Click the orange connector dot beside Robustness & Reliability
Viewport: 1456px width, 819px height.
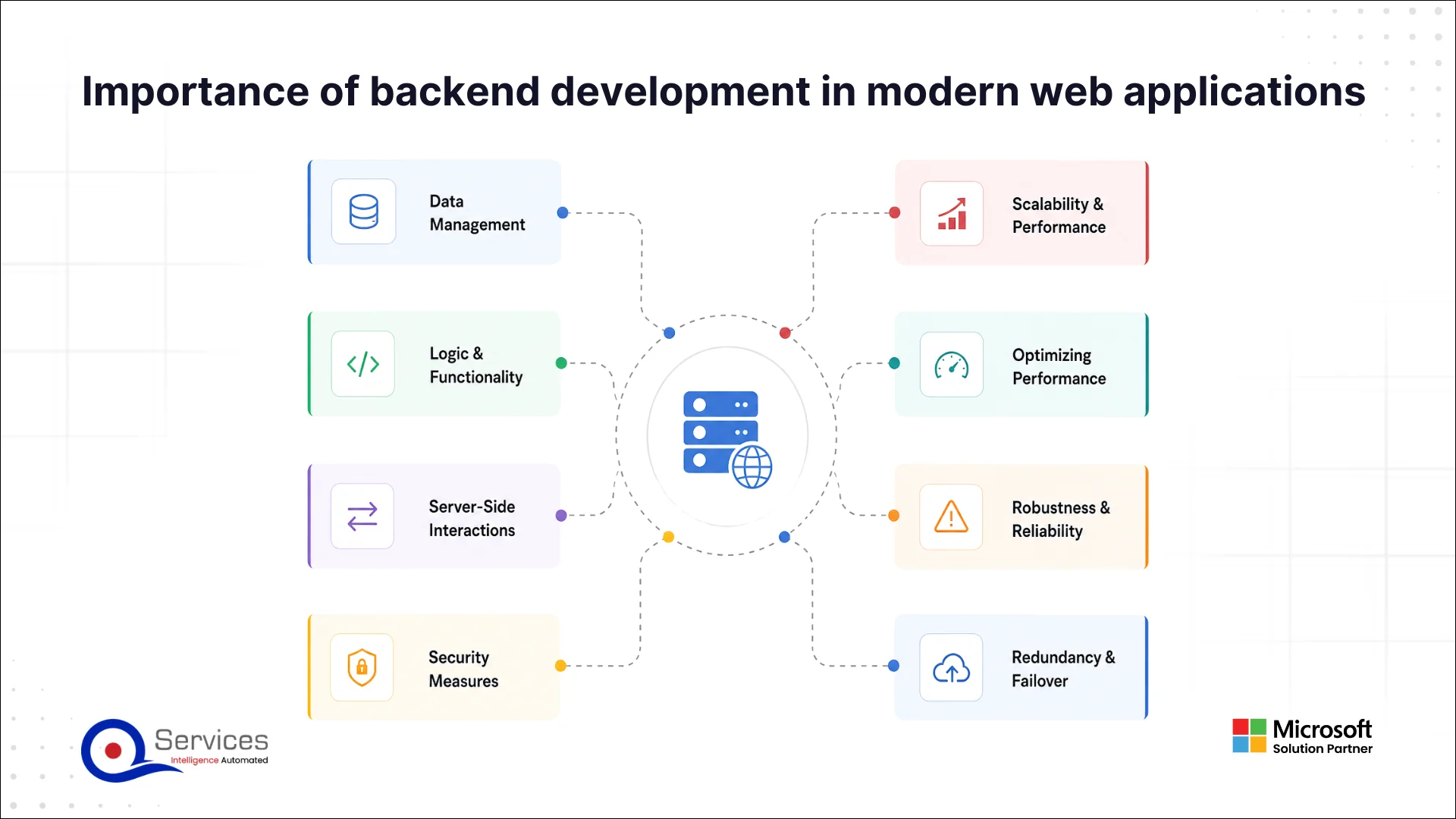pos(894,516)
